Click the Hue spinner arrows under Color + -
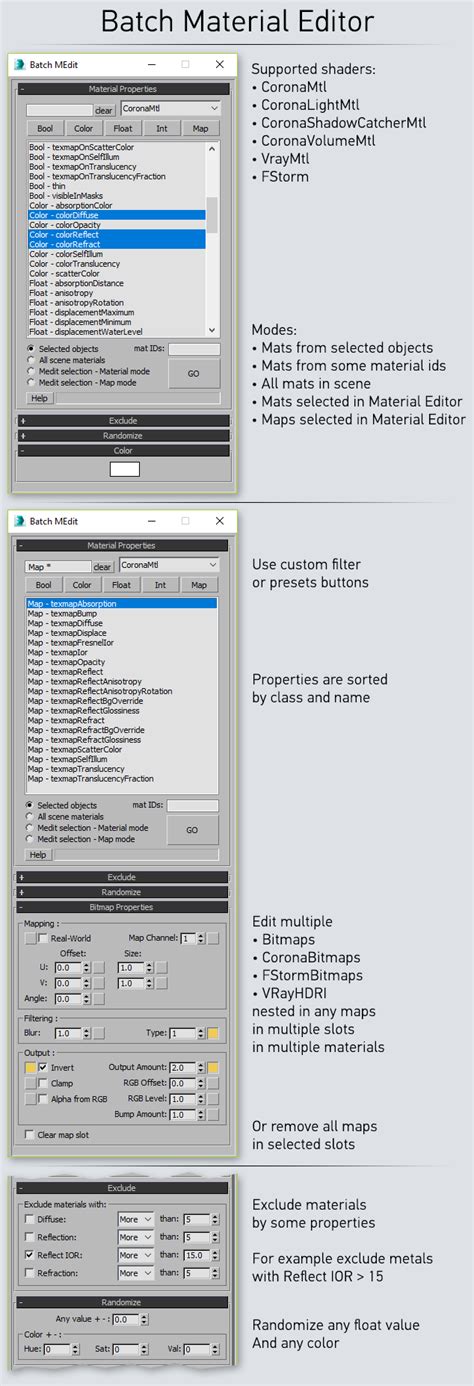The height and width of the screenshot is (1386, 474). (73, 1349)
